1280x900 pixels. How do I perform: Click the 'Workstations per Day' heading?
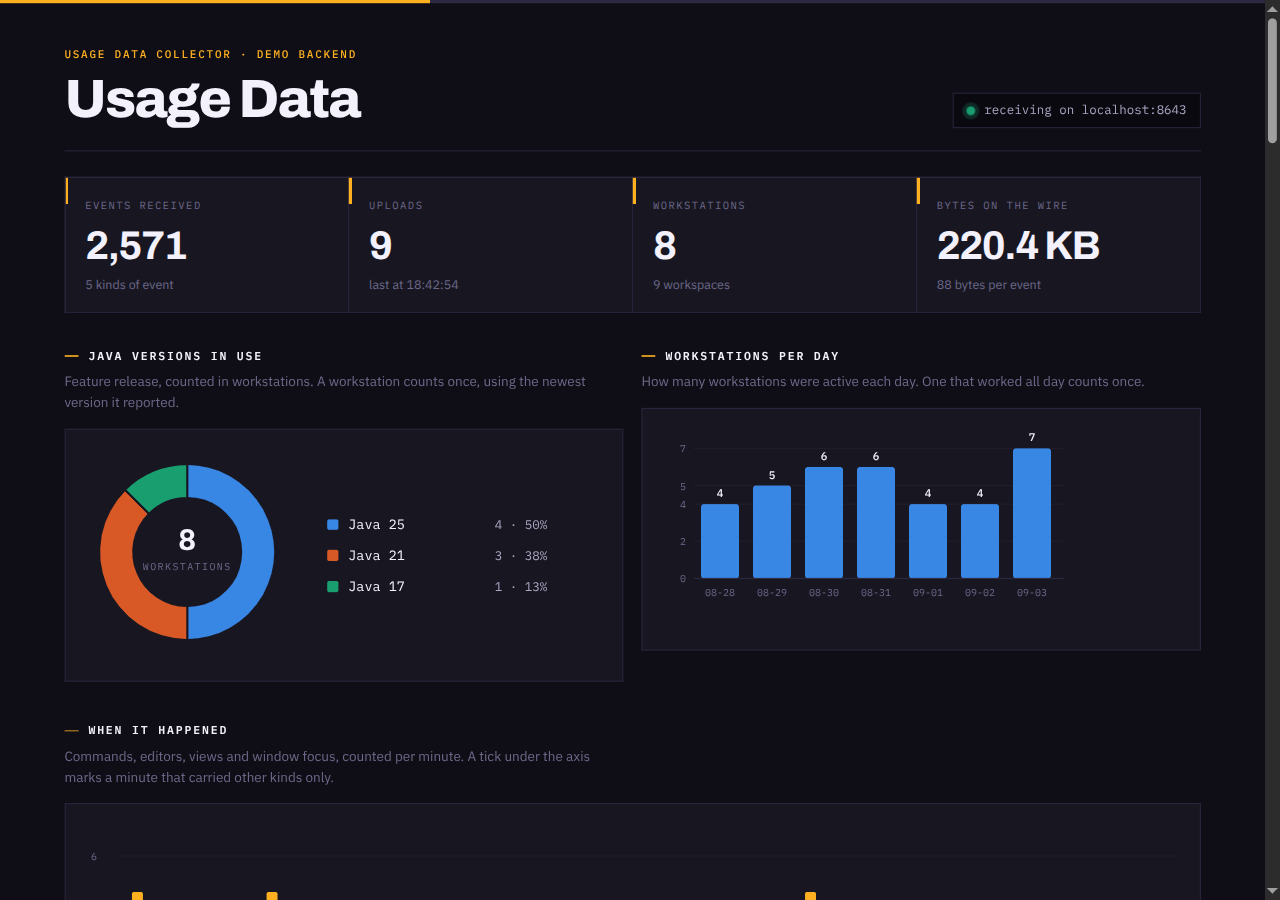tap(752, 356)
